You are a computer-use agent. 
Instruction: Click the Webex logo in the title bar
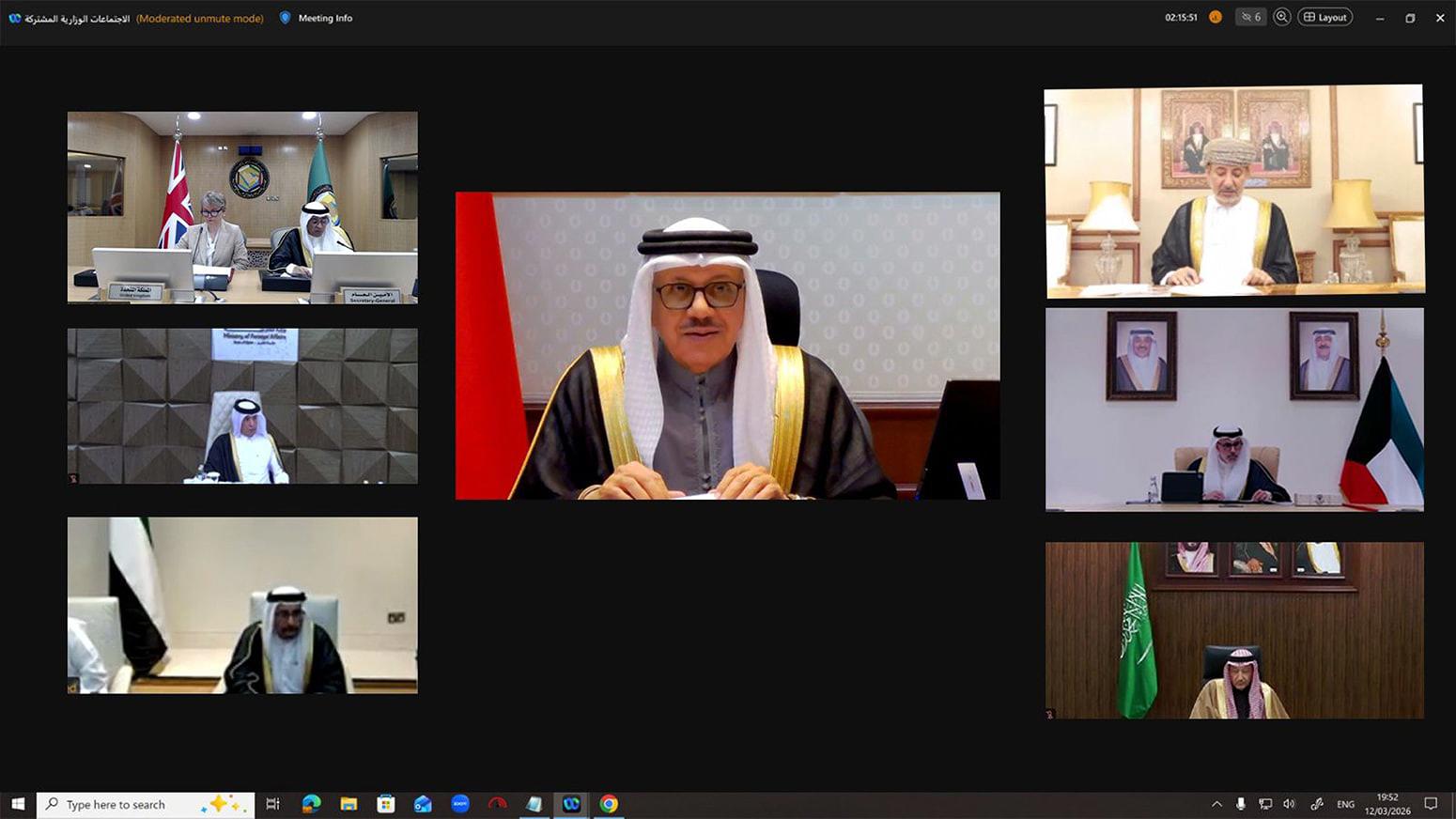pyautogui.click(x=14, y=18)
